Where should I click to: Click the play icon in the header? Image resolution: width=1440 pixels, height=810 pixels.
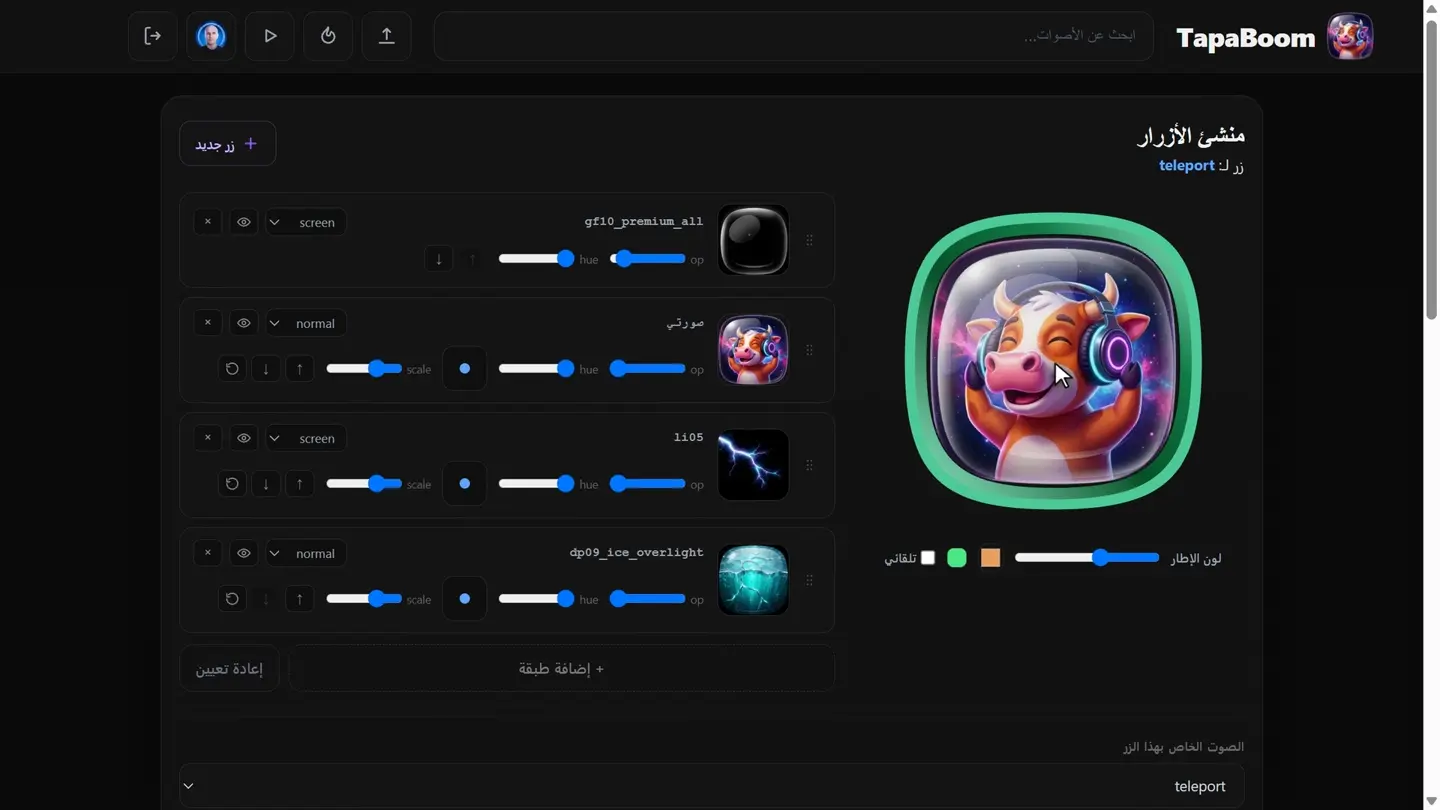[270, 36]
